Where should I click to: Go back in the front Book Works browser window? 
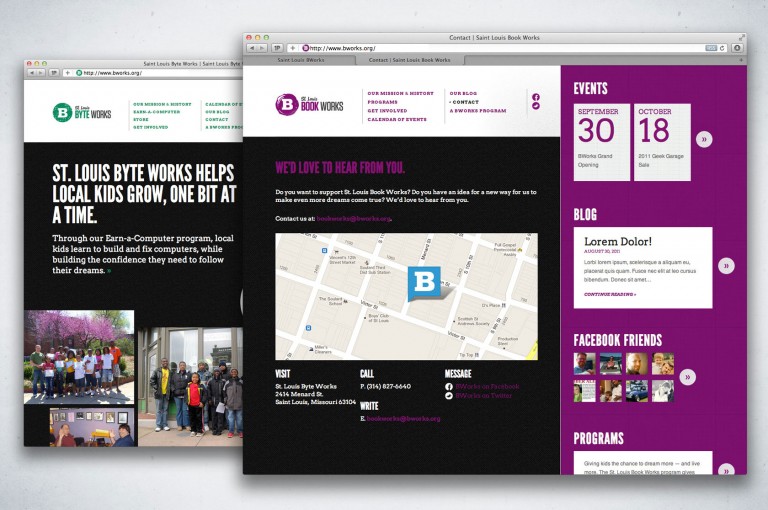click(x=252, y=48)
